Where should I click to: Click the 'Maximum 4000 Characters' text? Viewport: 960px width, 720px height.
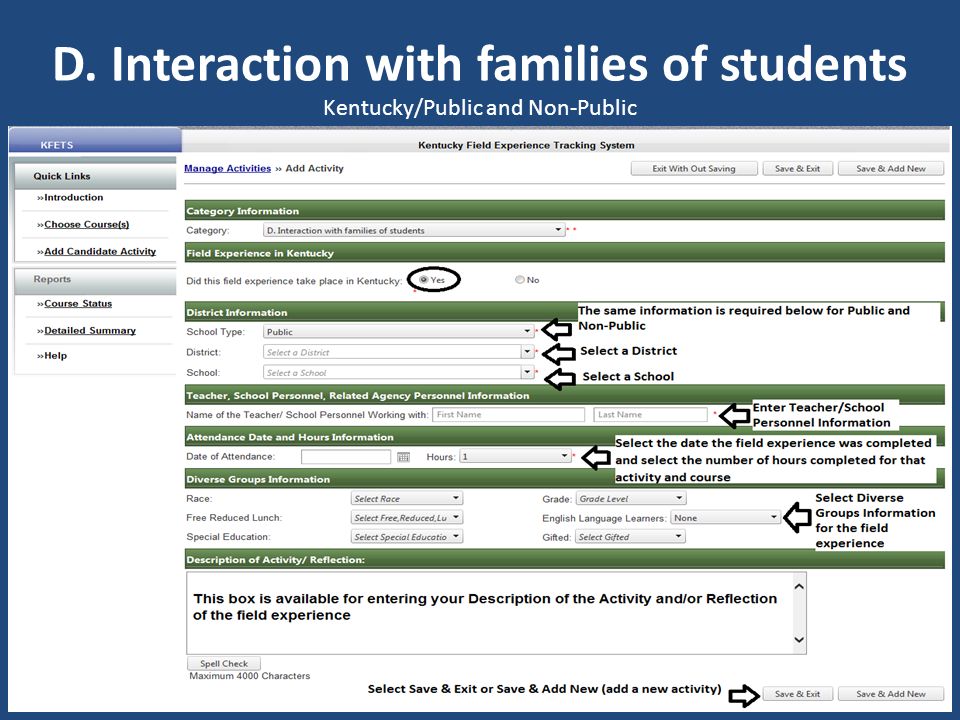(x=250, y=676)
